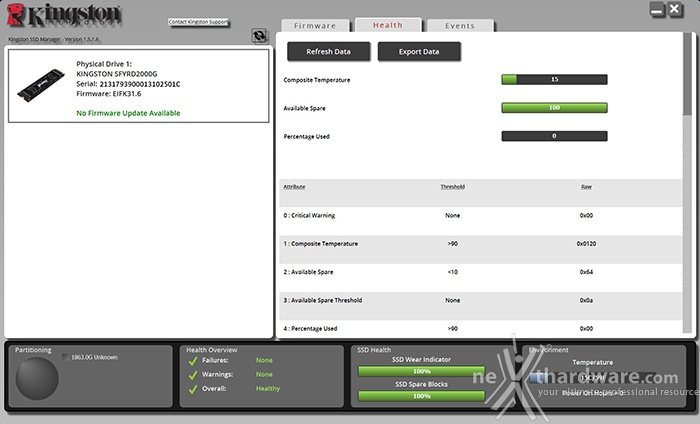Image resolution: width=700 pixels, height=424 pixels.
Task: Close the Kingston SSD Manager window
Action: (675, 10)
